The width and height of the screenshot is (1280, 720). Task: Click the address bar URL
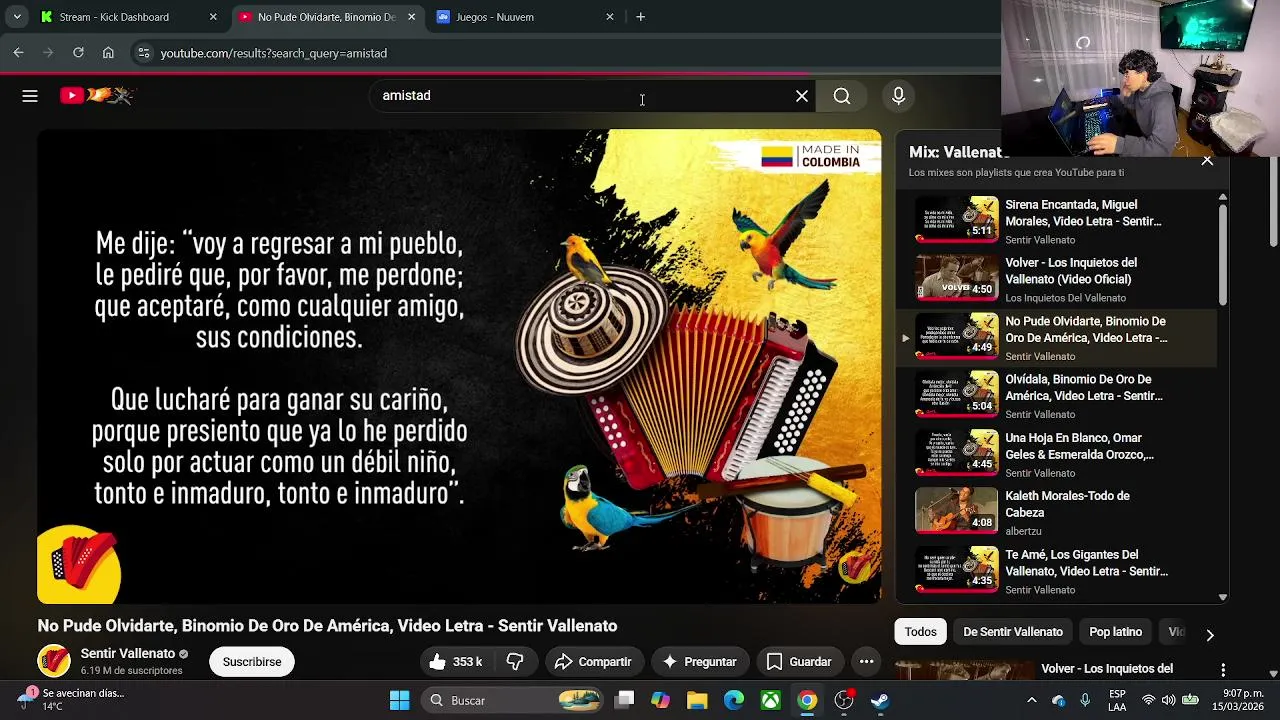[274, 53]
